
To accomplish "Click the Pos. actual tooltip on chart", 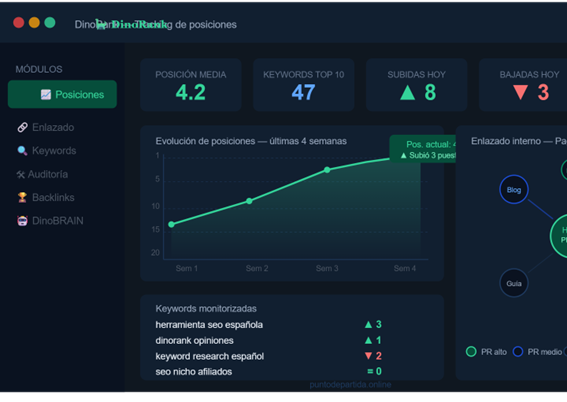I will click(x=423, y=149).
